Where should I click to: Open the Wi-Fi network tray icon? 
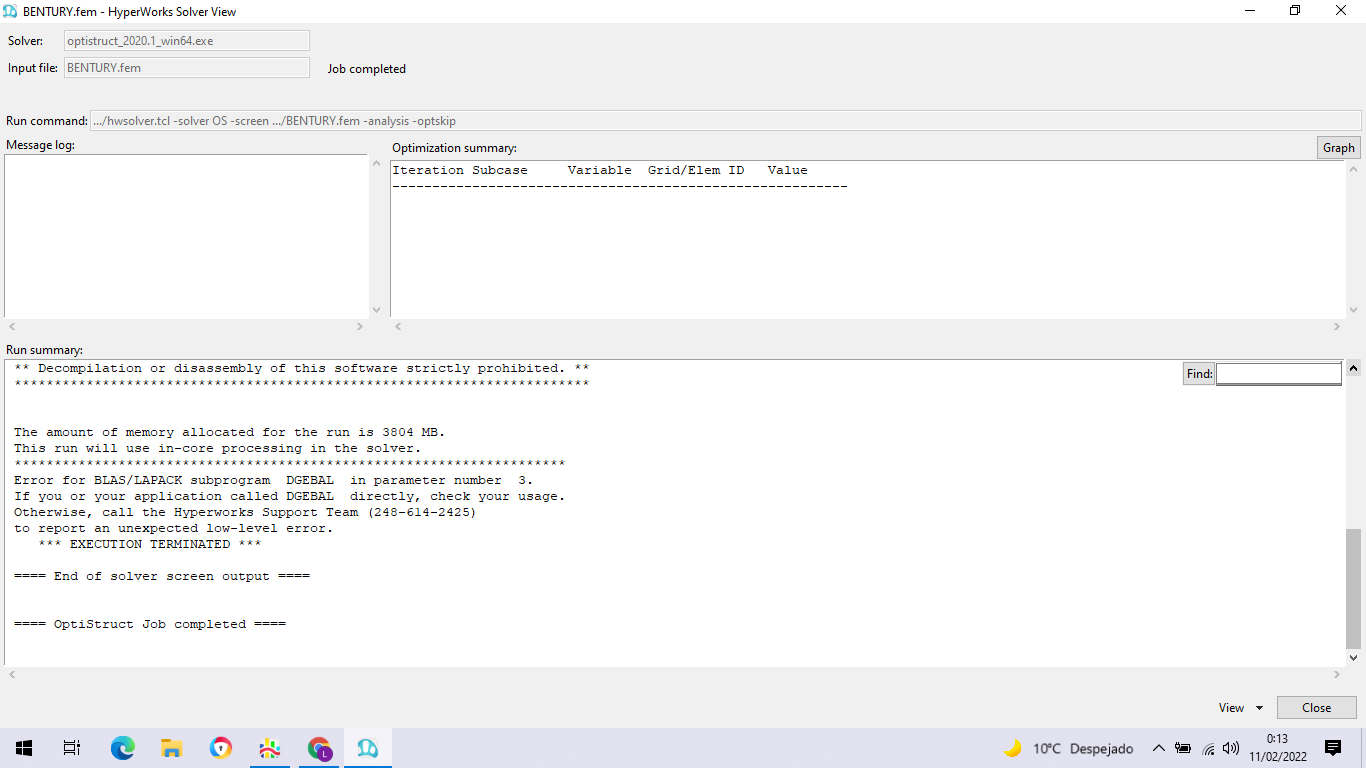pyautogui.click(x=1208, y=748)
